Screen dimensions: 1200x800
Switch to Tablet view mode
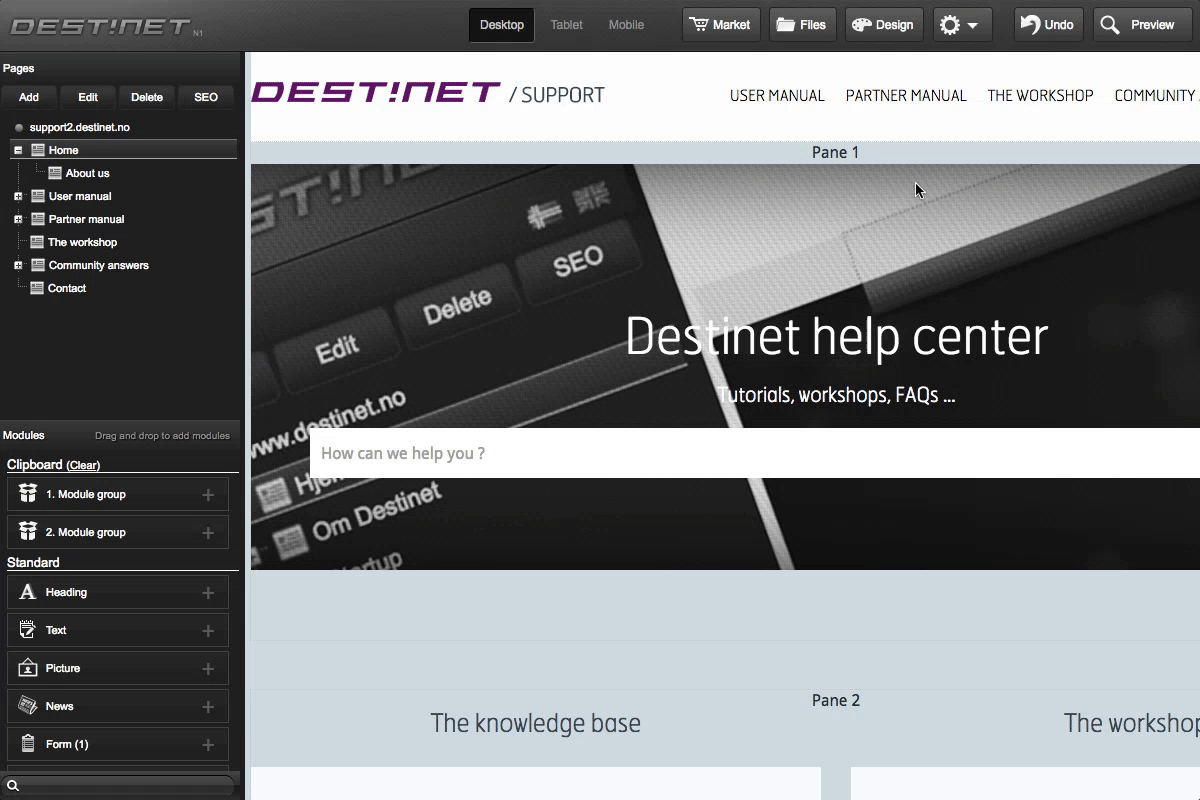(x=566, y=25)
